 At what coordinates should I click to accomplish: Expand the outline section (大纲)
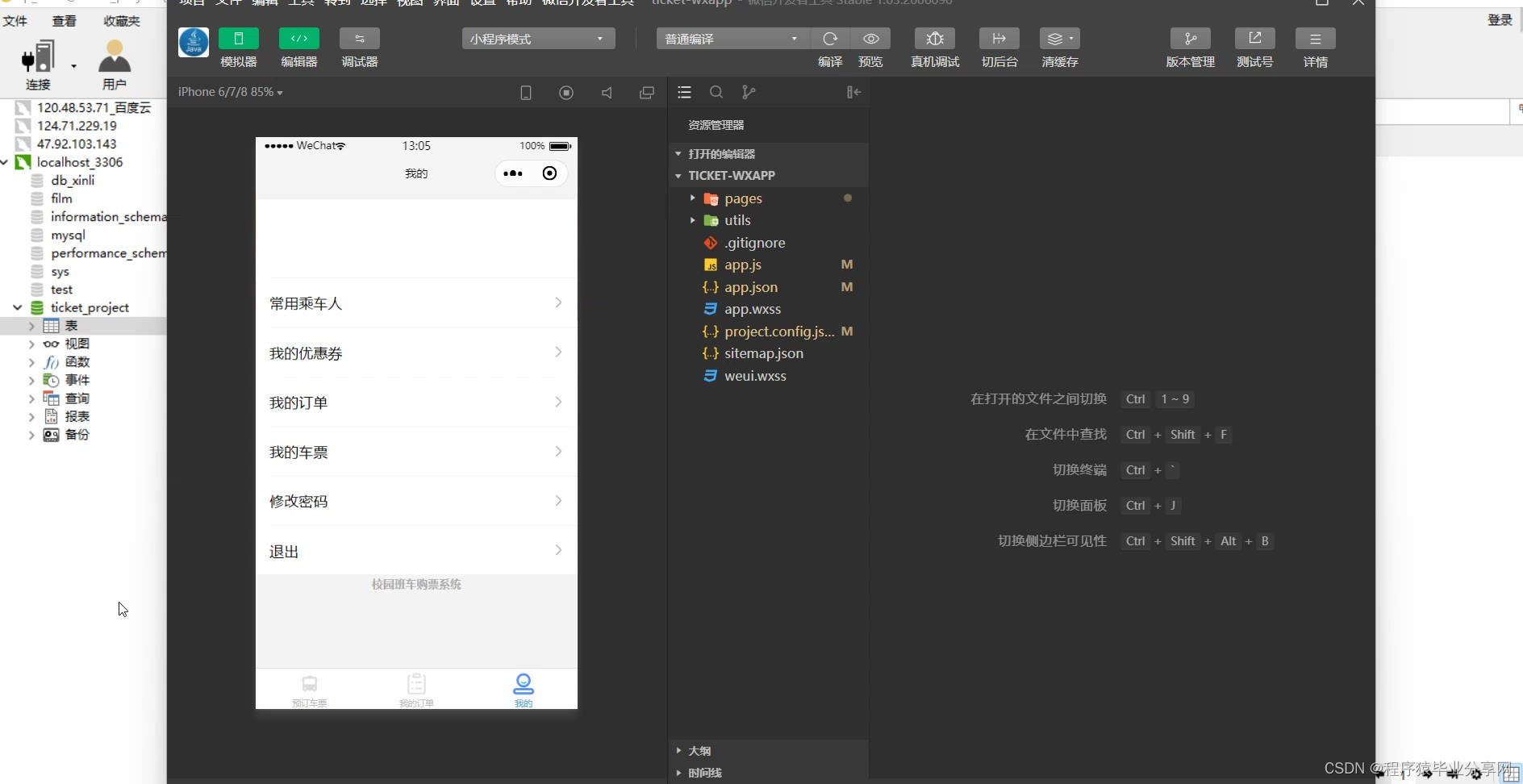point(769,751)
